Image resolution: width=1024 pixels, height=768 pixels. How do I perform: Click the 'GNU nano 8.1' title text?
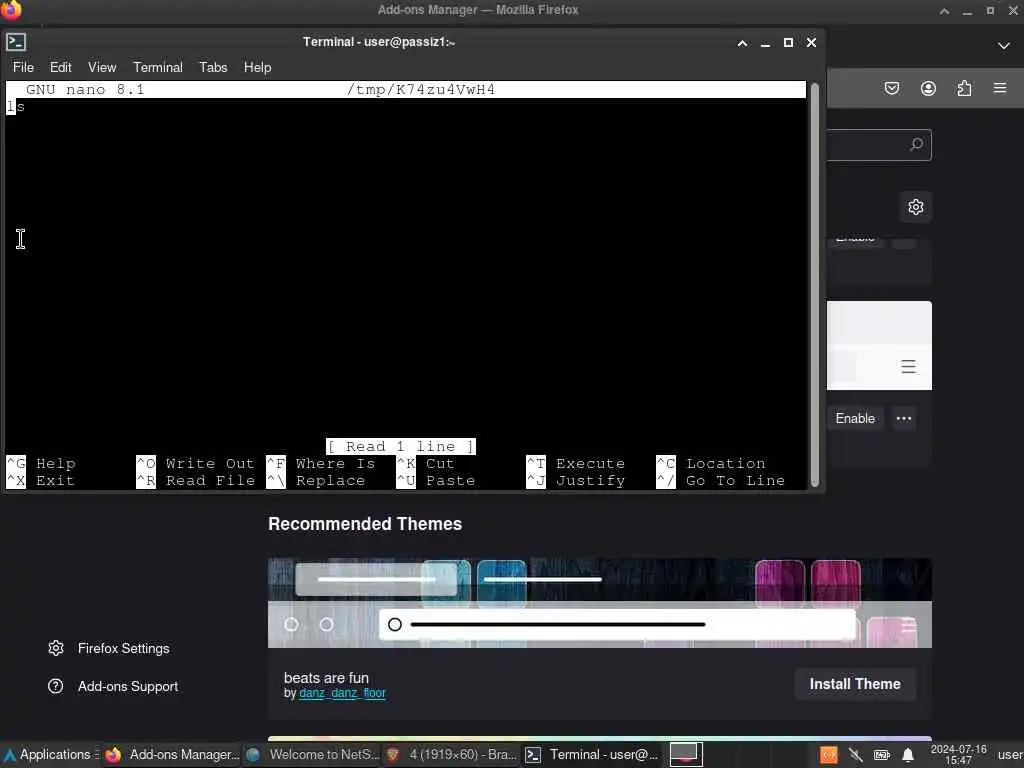85,89
